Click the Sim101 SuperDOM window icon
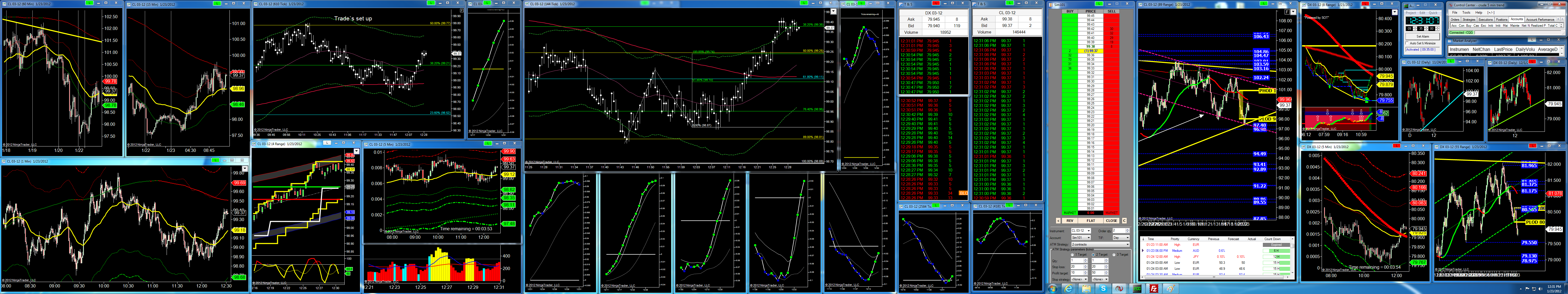 click(x=1051, y=4)
